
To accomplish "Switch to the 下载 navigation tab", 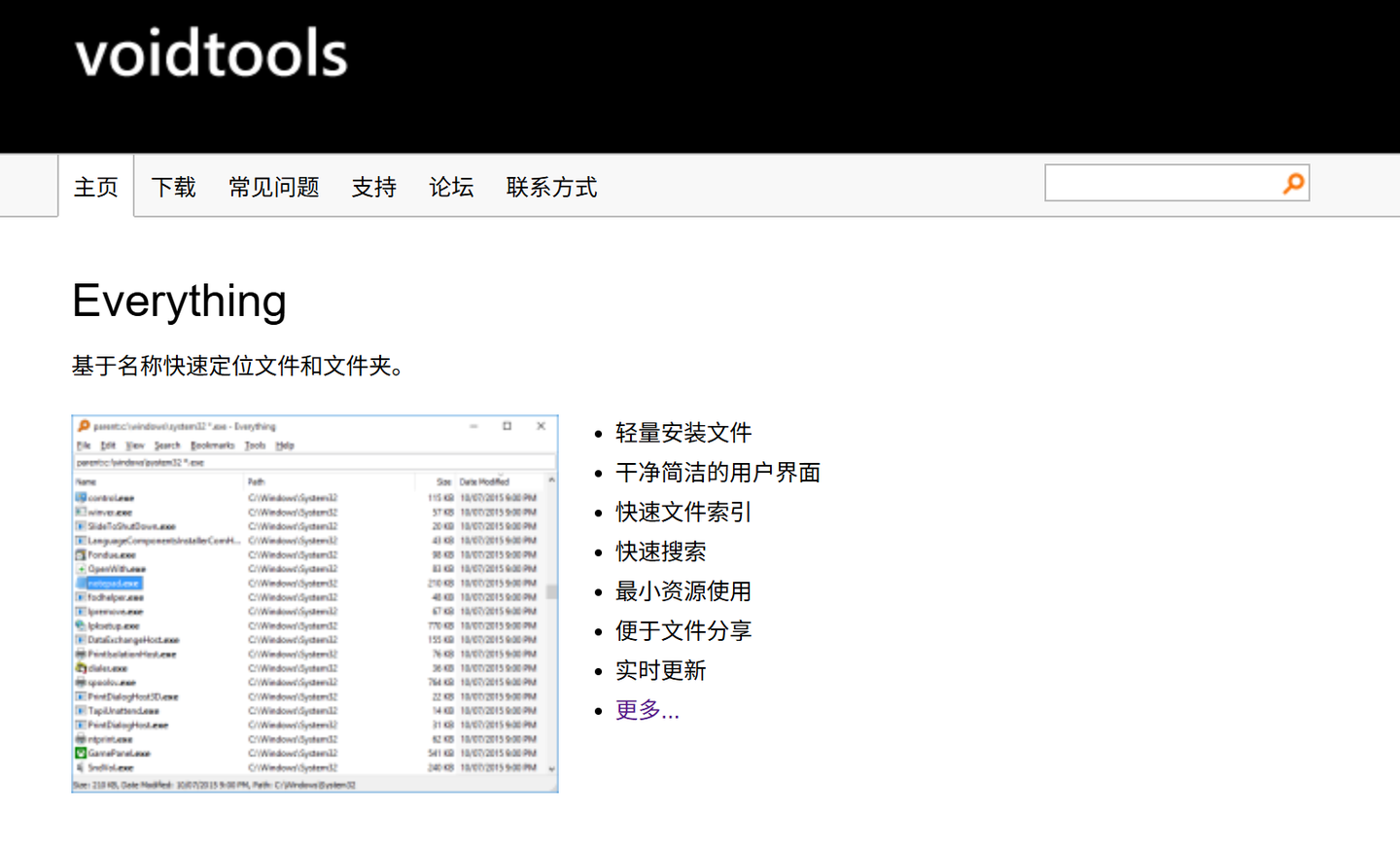I will (173, 187).
